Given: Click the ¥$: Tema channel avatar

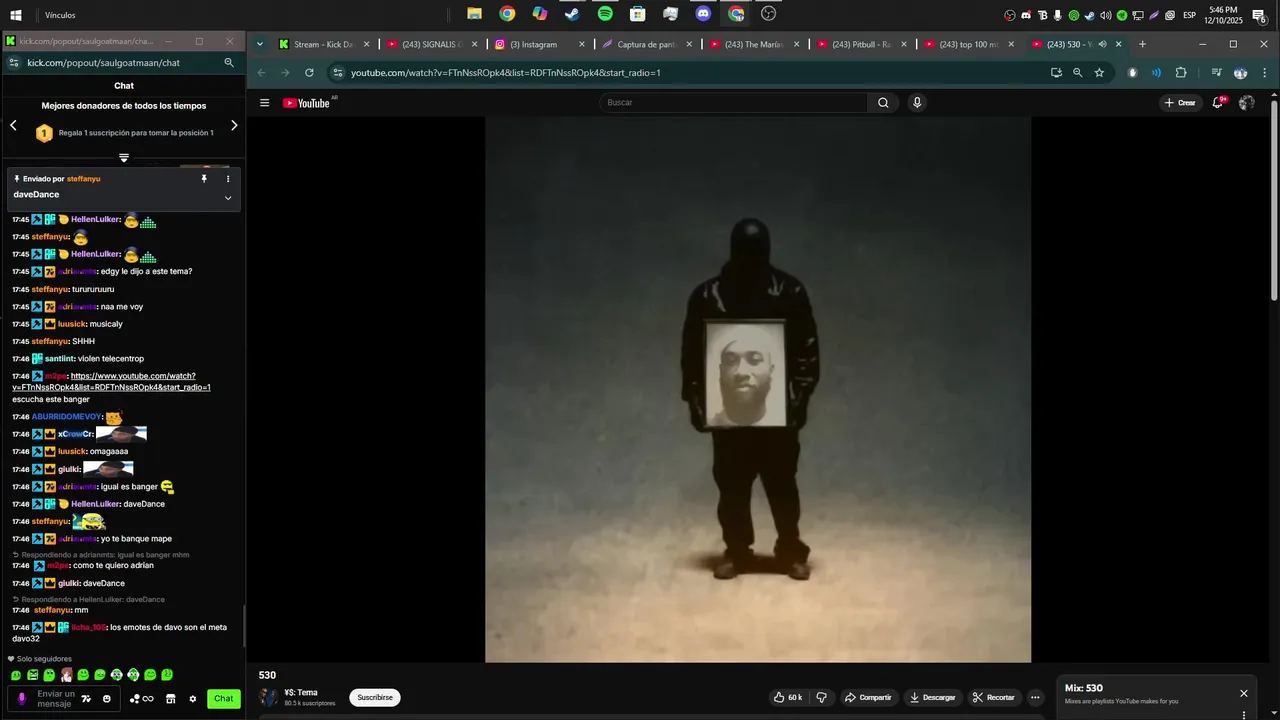Looking at the screenshot, I should [268, 697].
